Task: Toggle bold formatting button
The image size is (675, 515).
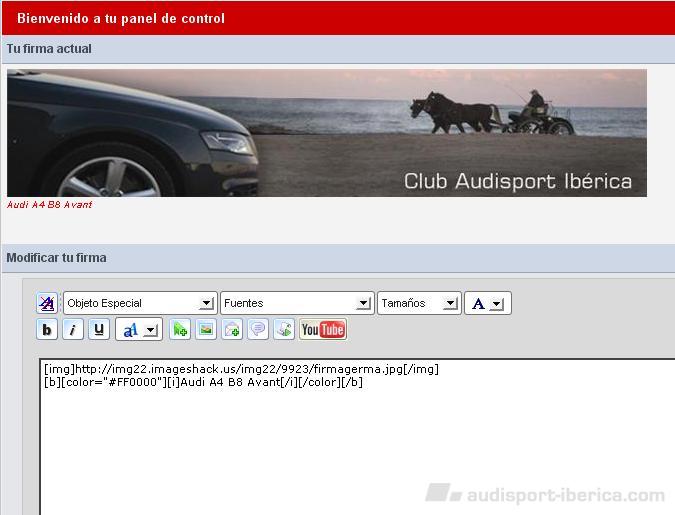Action: click(x=47, y=330)
